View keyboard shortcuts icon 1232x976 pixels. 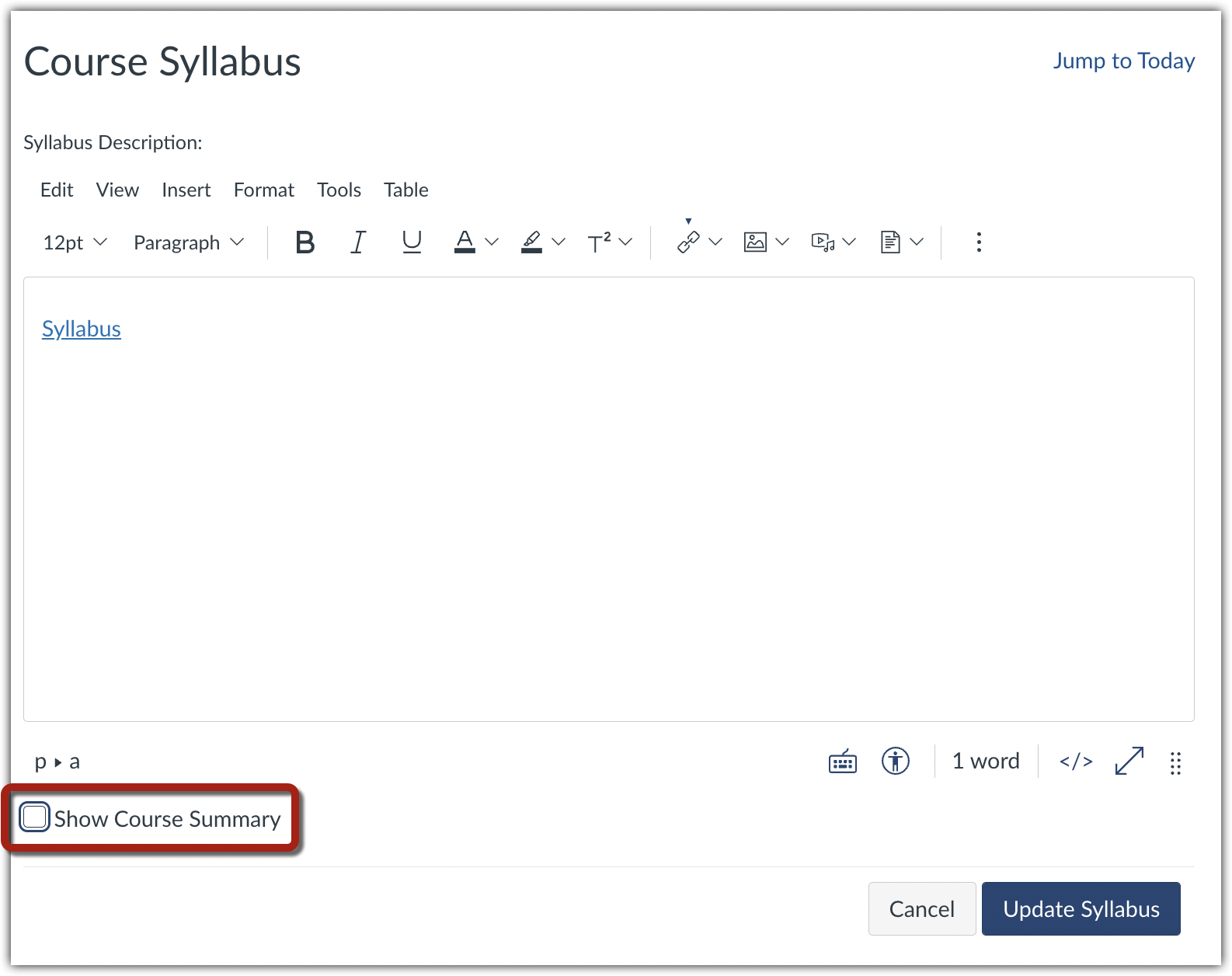[843, 762]
